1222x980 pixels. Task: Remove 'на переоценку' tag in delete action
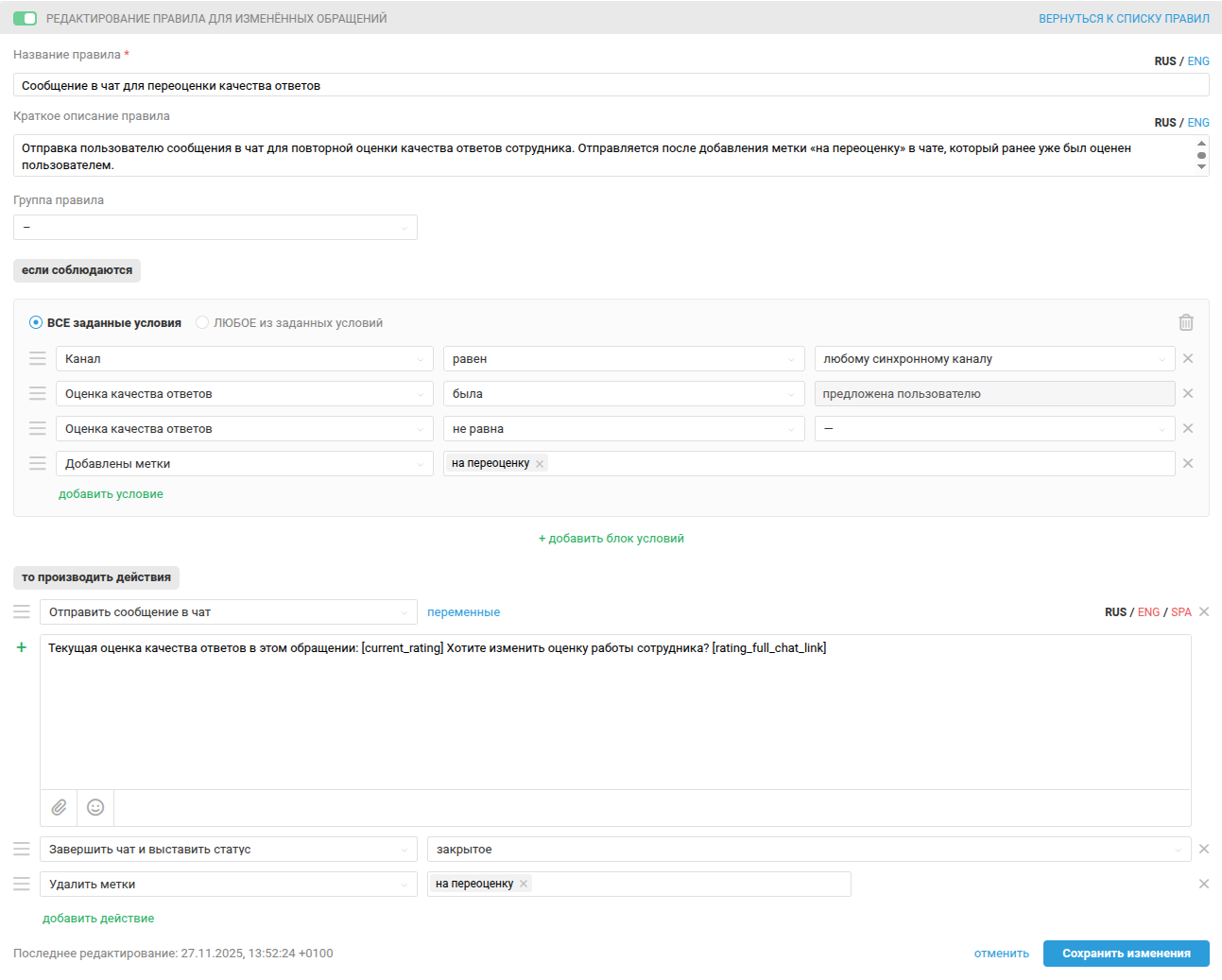click(x=524, y=884)
